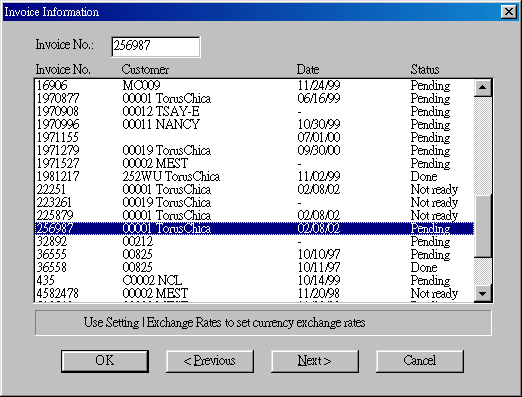Click date 10/11/97 cell
Image resolution: width=522 pixels, height=397 pixels.
pos(319,267)
